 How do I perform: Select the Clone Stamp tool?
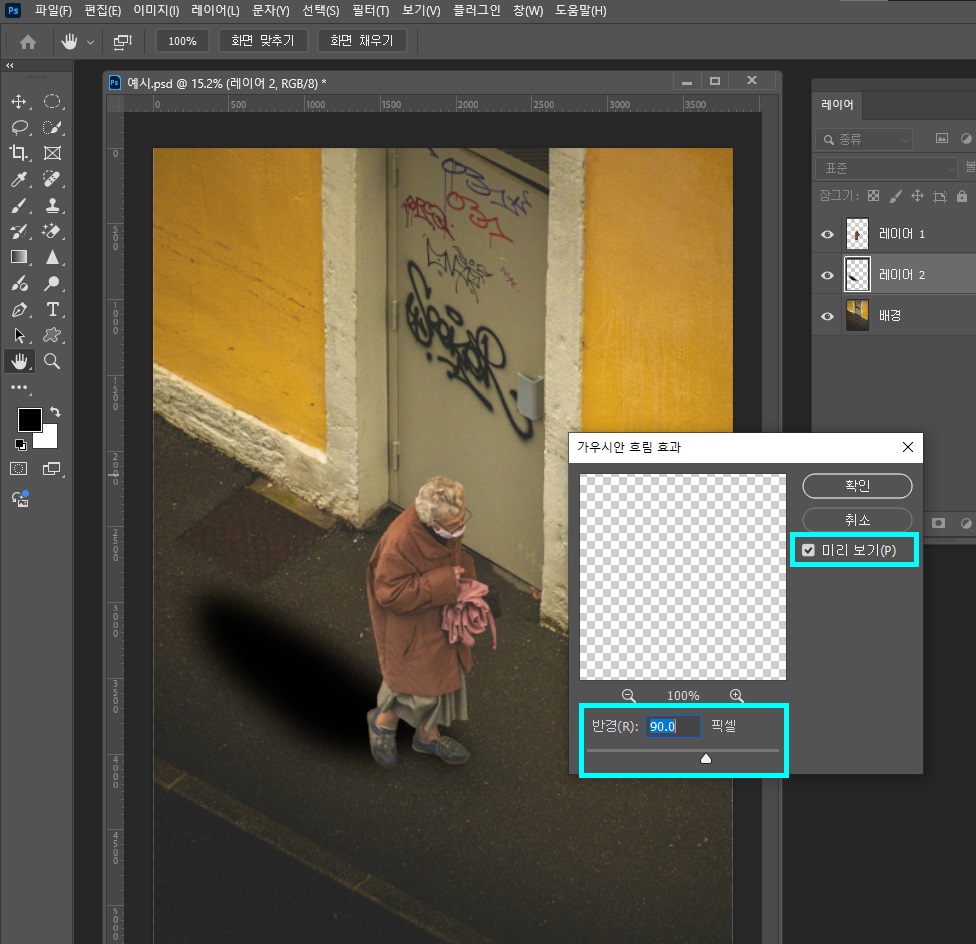[52, 205]
